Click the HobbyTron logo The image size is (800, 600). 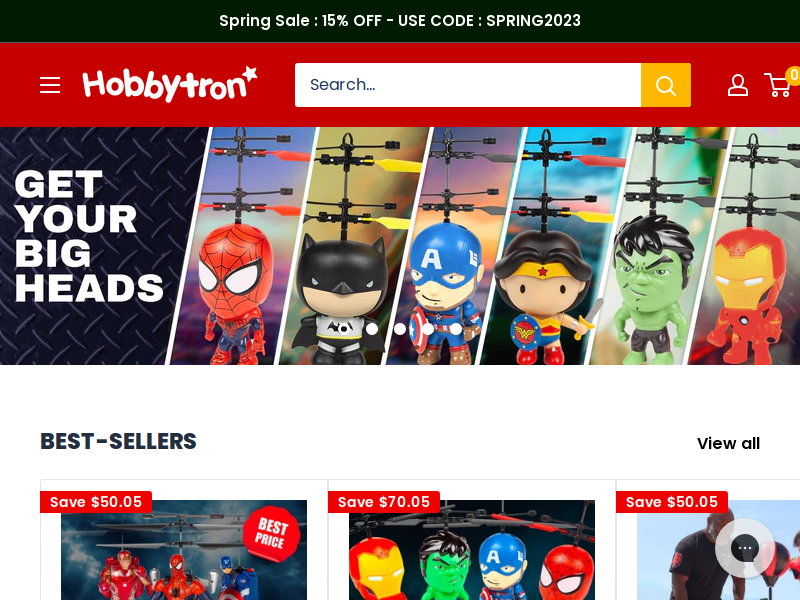(x=170, y=84)
